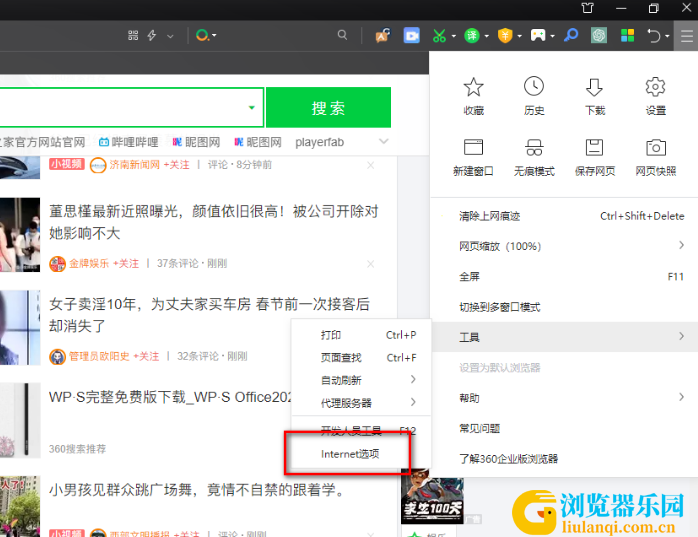Click the grid QR code icon

tap(133, 35)
